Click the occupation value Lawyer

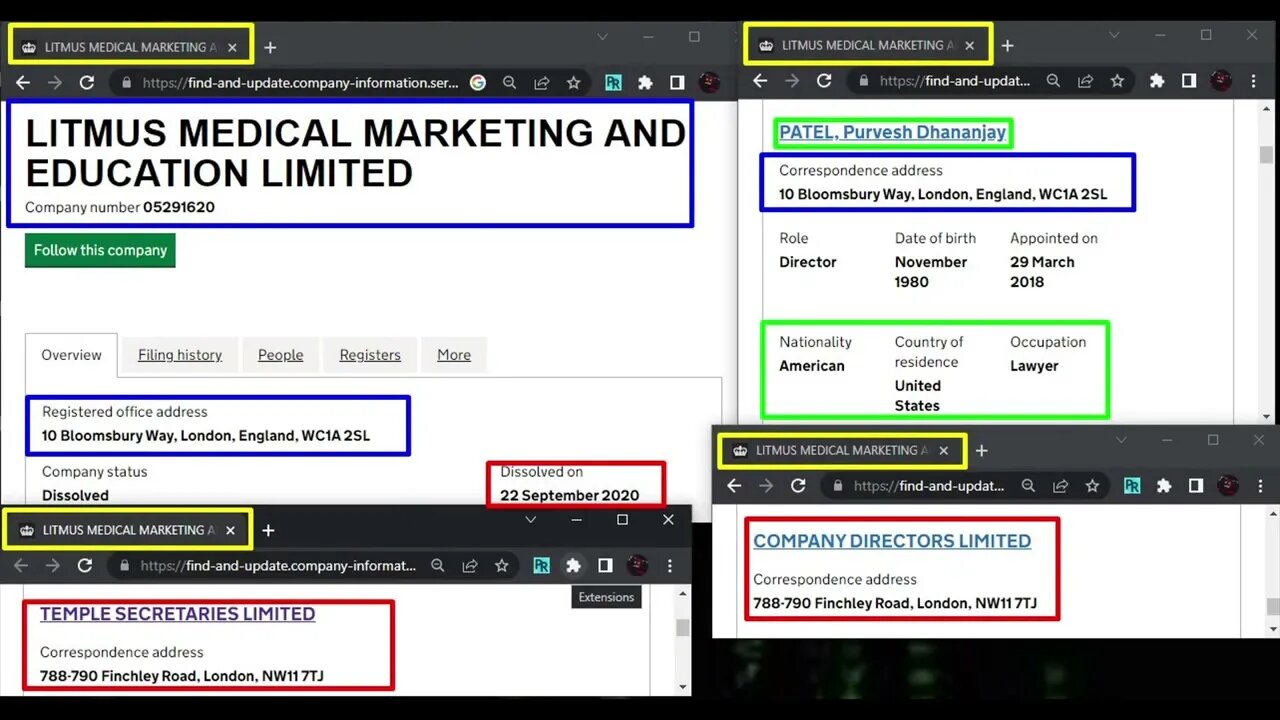click(1034, 366)
